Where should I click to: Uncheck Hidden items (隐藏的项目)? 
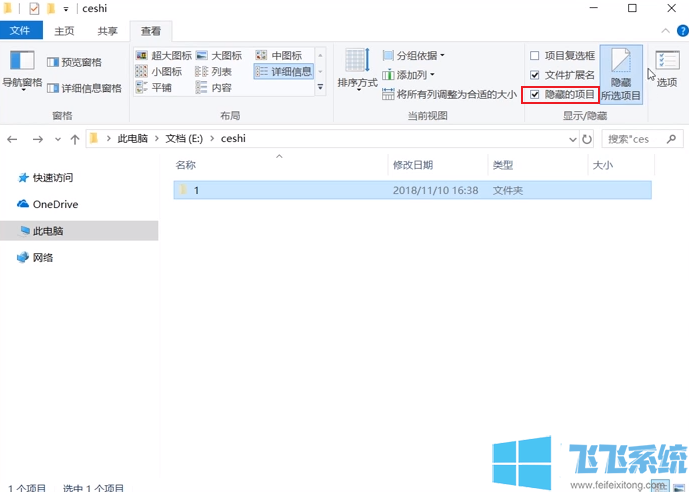562,94
